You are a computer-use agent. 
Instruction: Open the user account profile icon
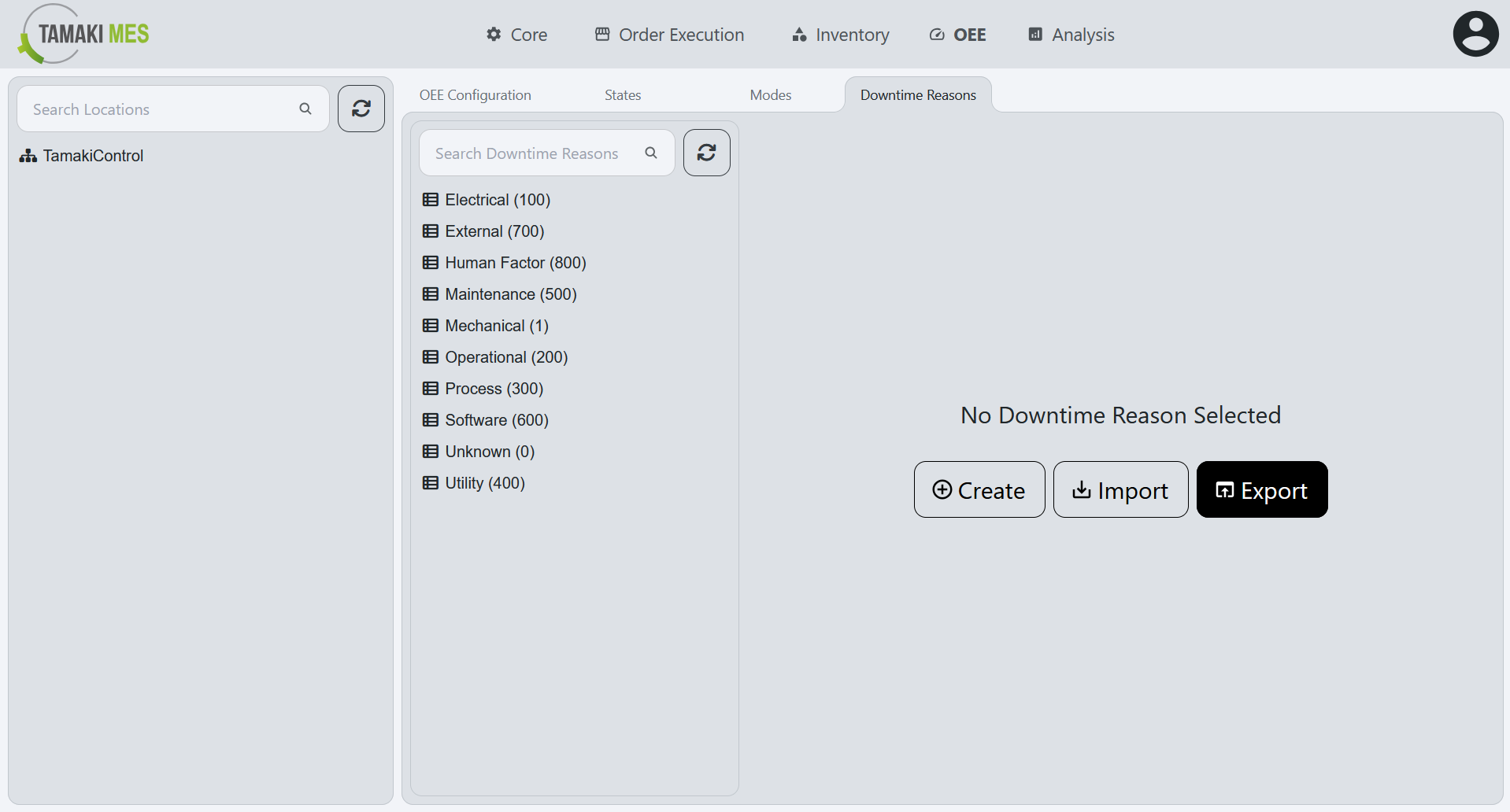[x=1475, y=33]
